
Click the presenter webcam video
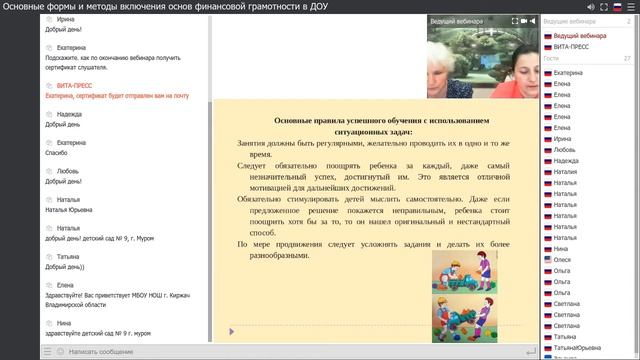click(x=483, y=56)
